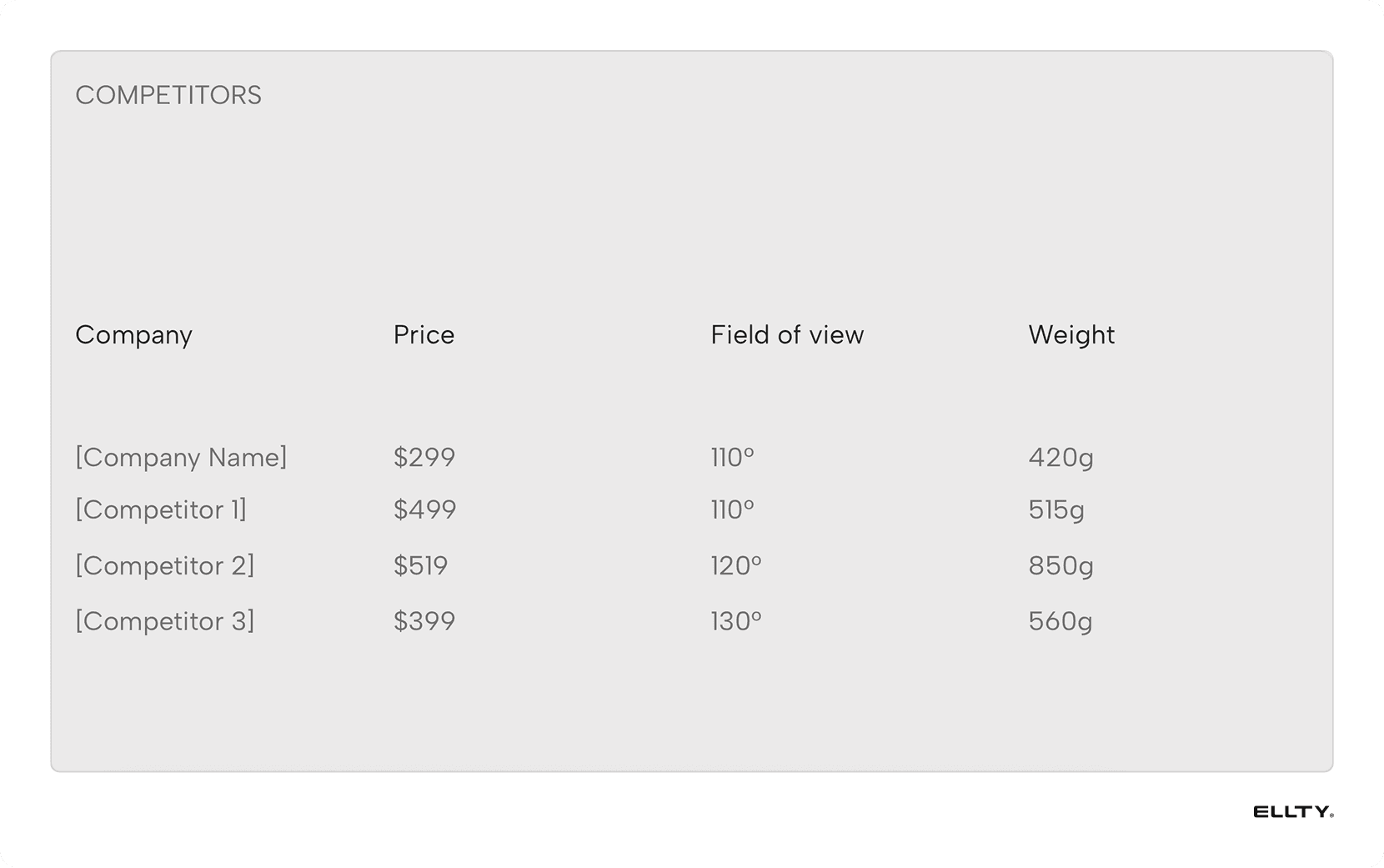Image resolution: width=1384 pixels, height=868 pixels.
Task: Click the Company column header
Action: click(134, 335)
